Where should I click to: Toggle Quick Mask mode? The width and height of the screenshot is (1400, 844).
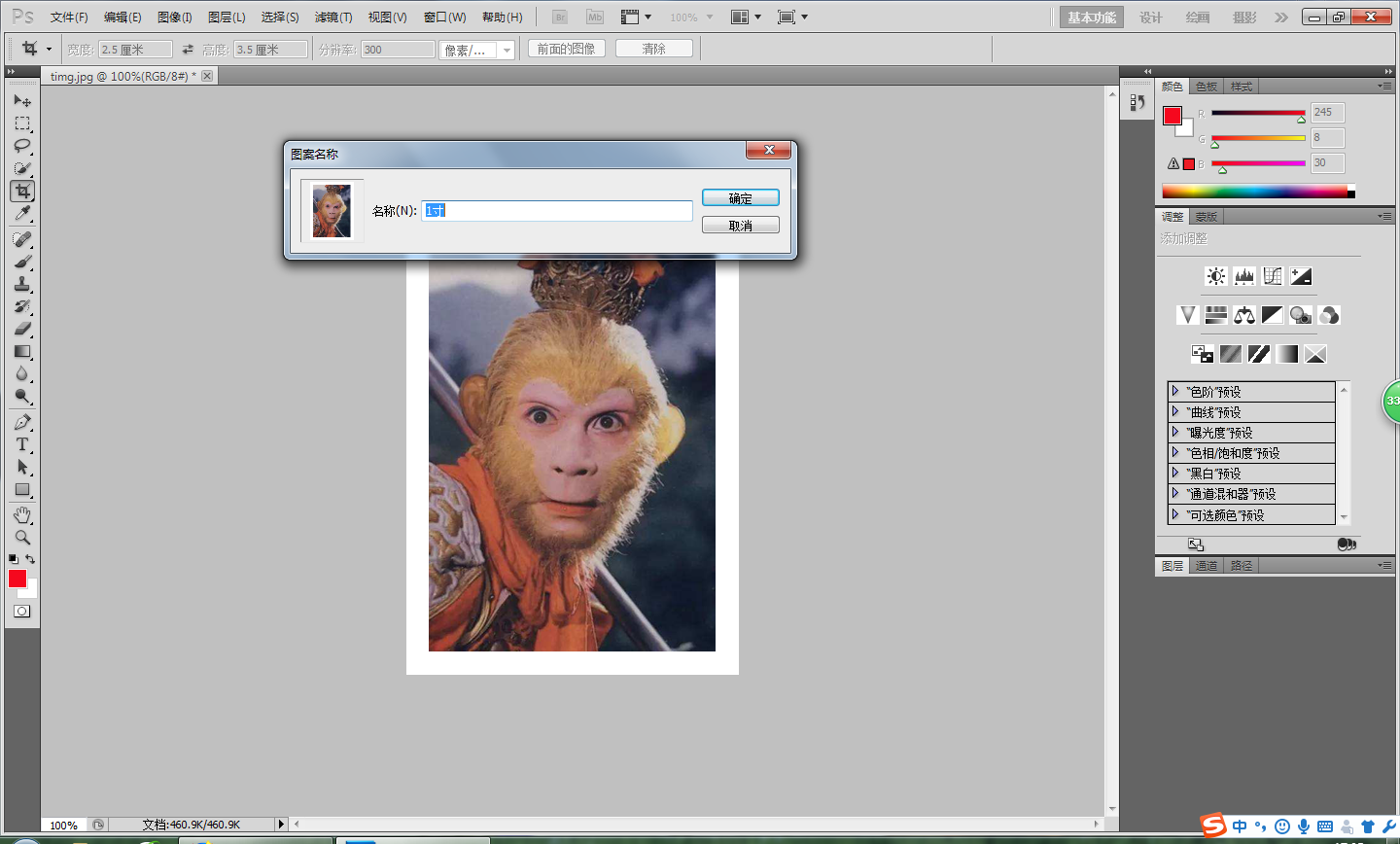click(x=22, y=612)
